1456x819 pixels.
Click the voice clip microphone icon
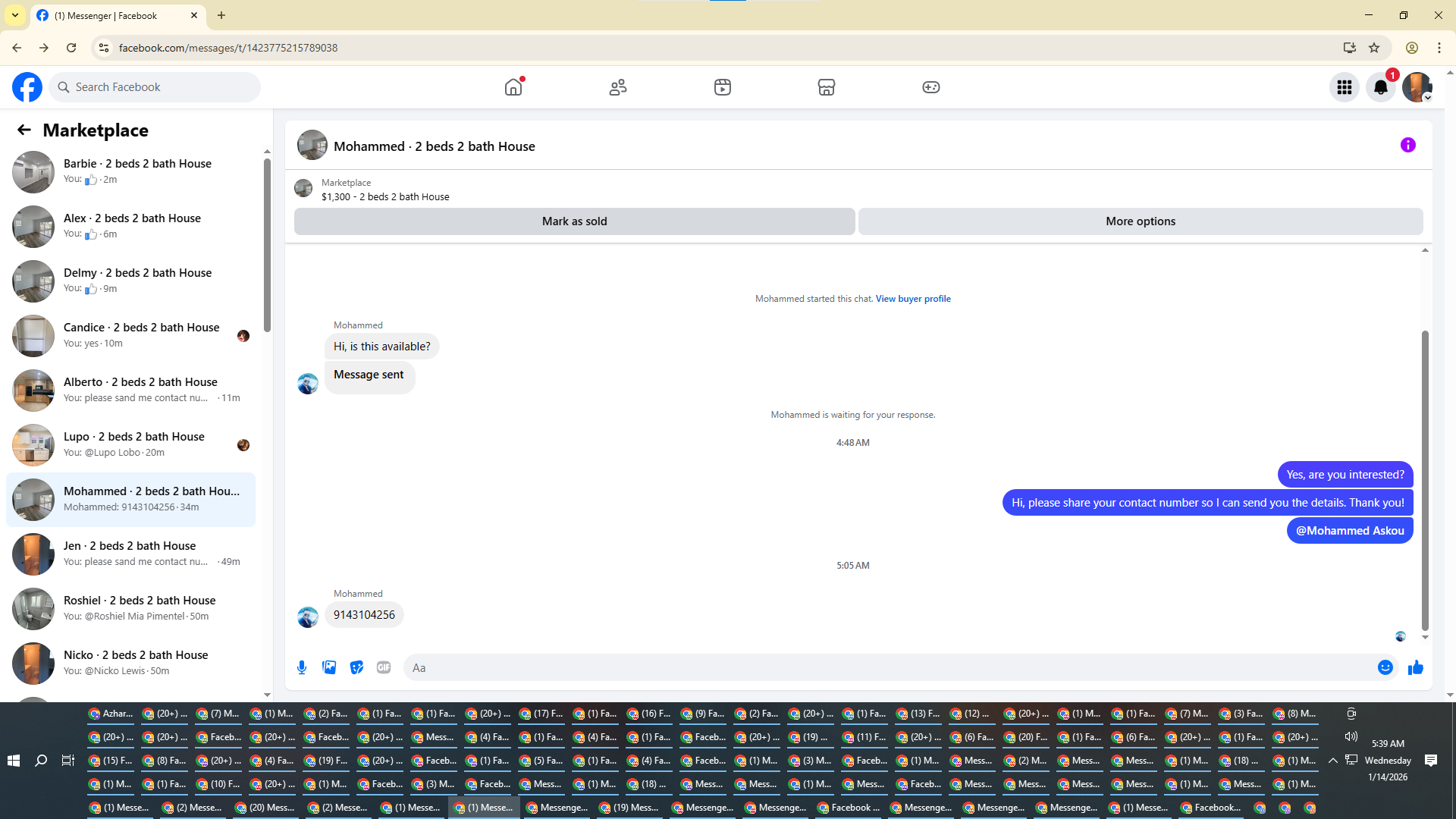(302, 667)
